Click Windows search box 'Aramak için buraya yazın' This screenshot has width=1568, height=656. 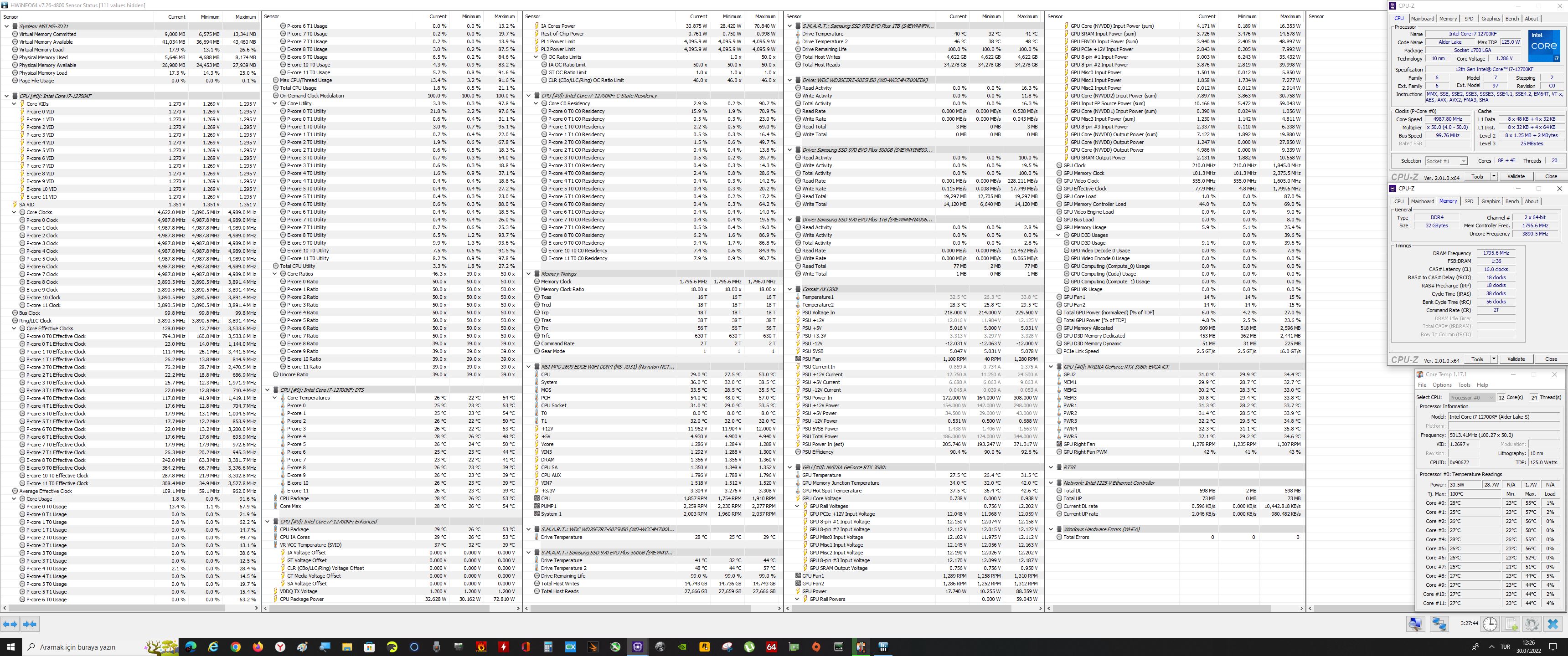(x=100, y=647)
